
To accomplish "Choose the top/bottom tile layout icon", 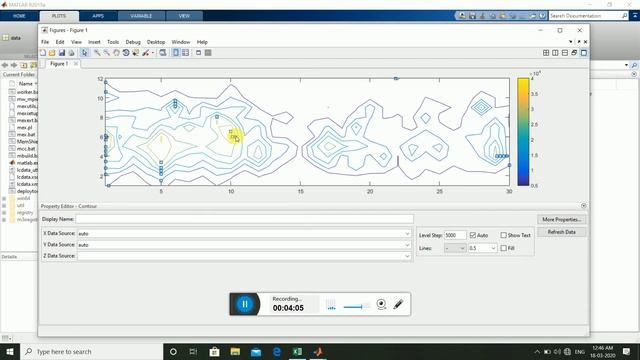I will (565, 53).
